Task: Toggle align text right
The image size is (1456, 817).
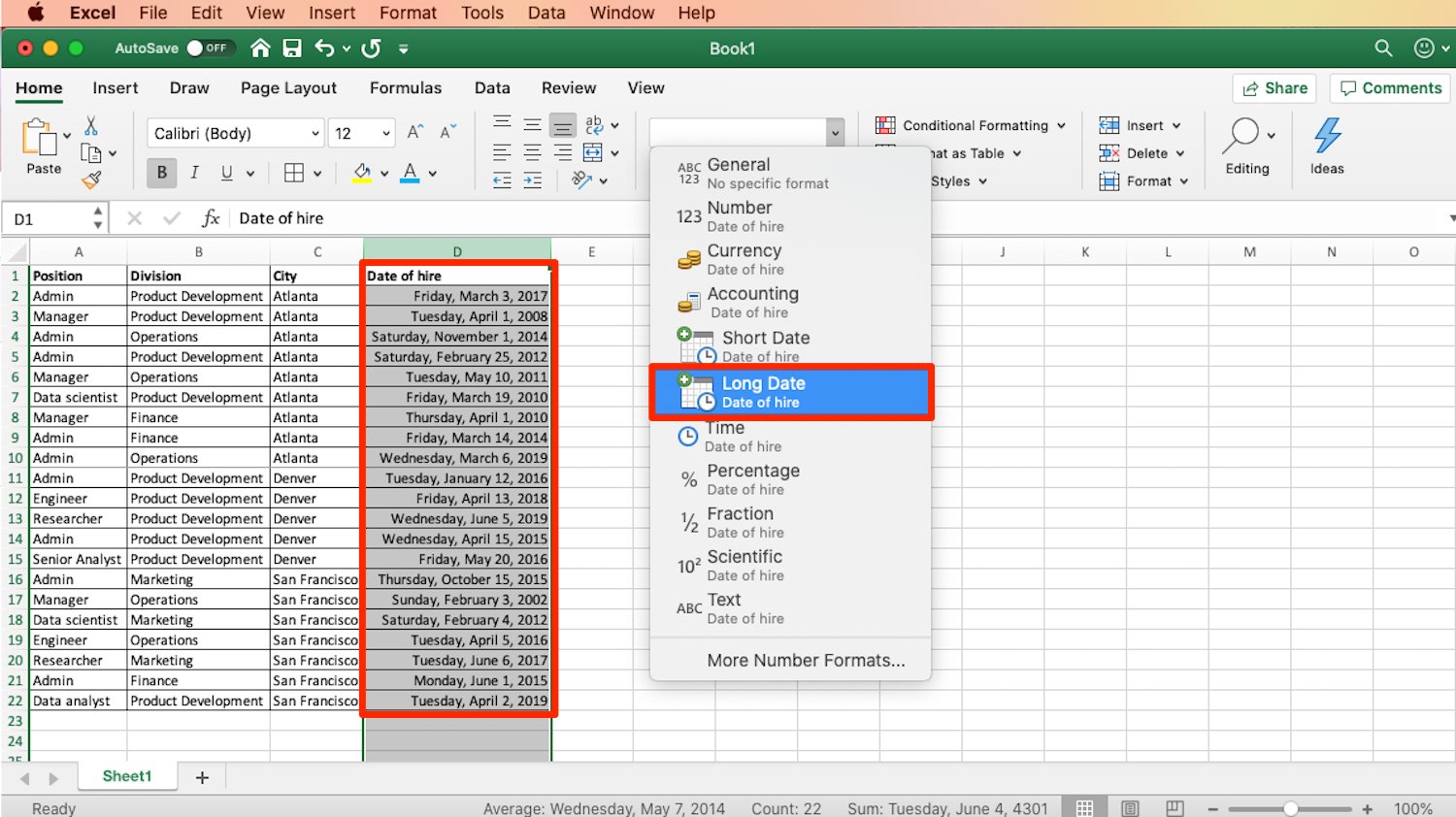Action: pos(562,152)
